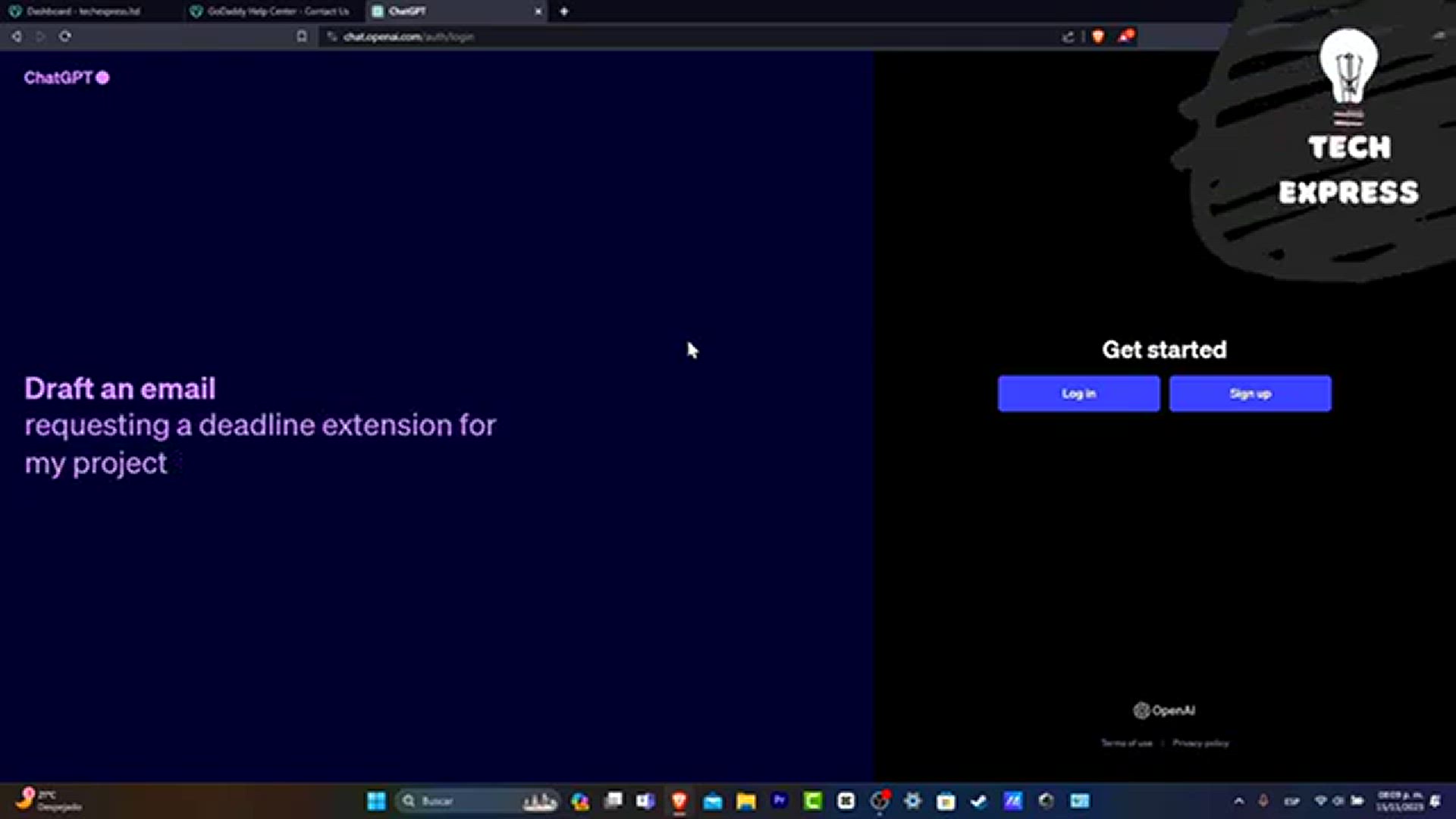Click the ChatGPT logo text at top left
This screenshot has width=1456, height=819.
(66, 77)
